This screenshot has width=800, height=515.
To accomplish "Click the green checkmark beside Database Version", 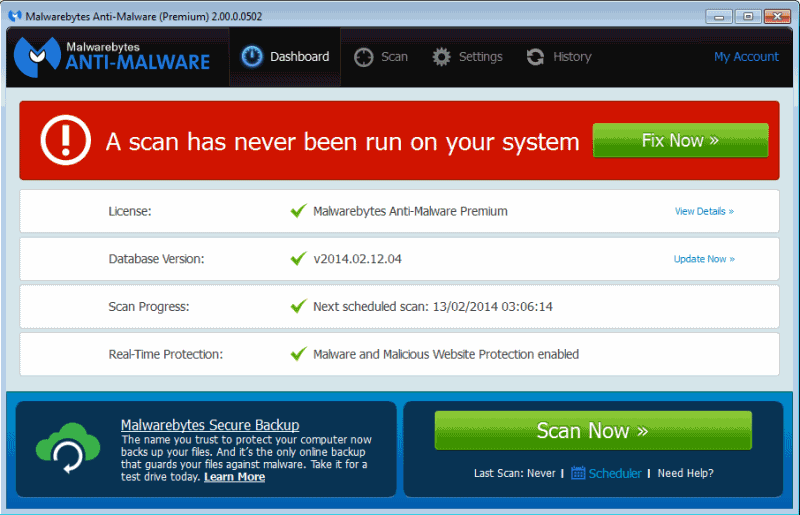I will tap(298, 258).
